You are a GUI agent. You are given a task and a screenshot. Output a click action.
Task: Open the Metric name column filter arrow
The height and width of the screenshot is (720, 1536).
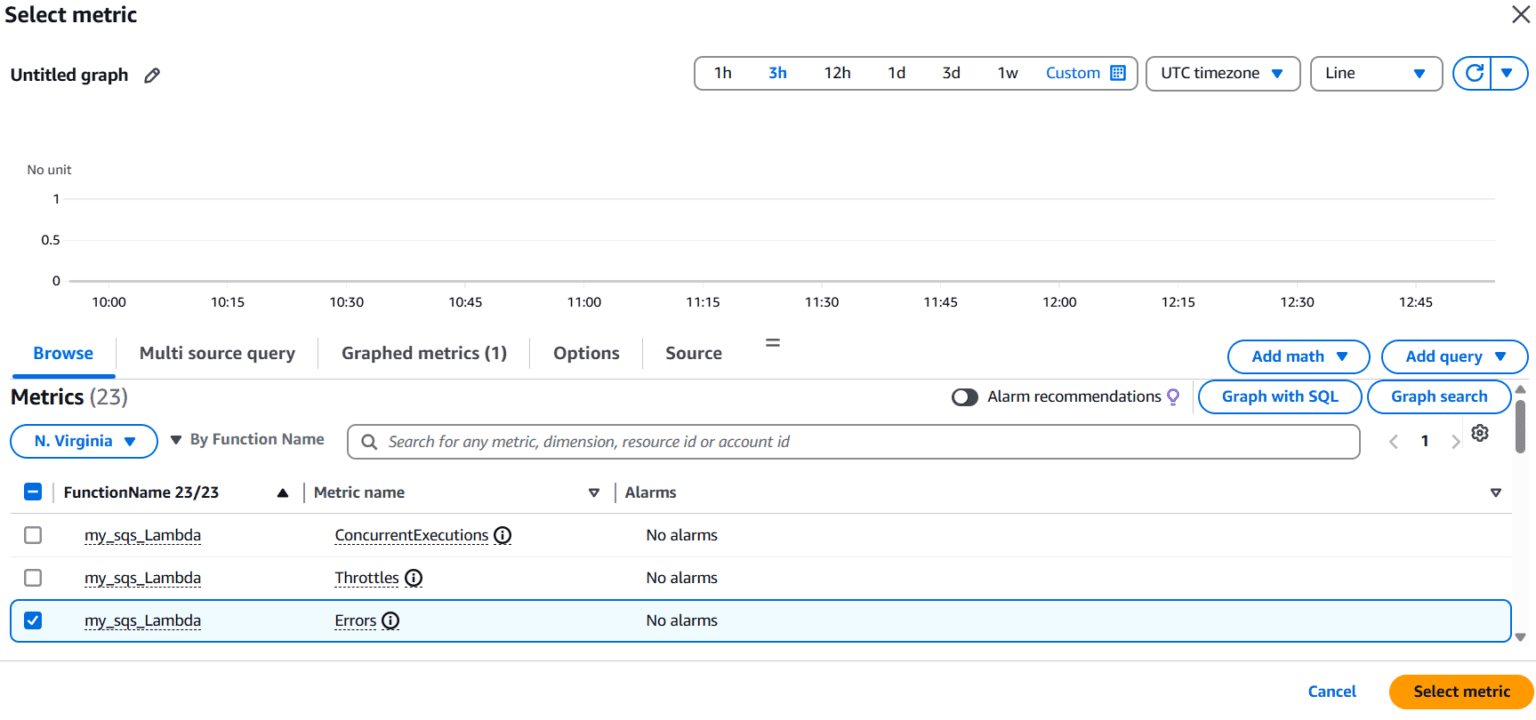tap(594, 492)
